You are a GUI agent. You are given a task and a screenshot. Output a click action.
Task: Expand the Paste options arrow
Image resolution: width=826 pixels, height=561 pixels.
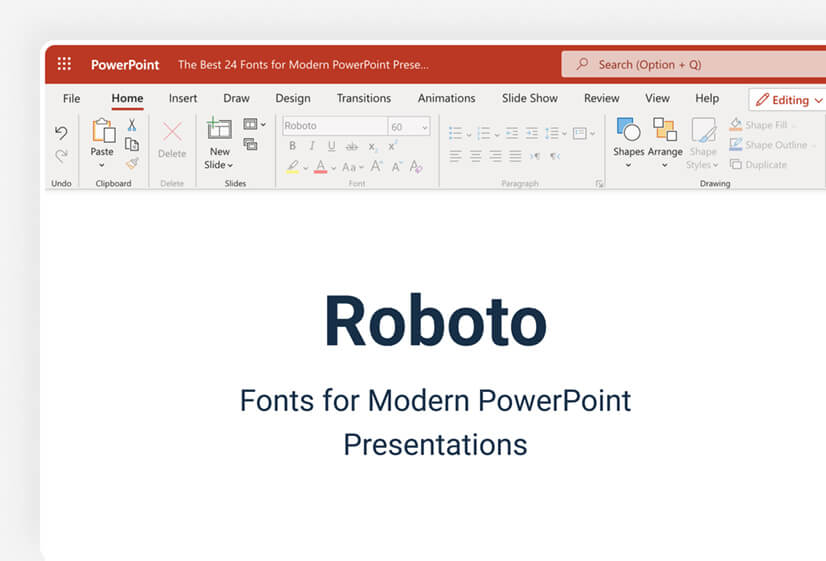click(x=102, y=165)
